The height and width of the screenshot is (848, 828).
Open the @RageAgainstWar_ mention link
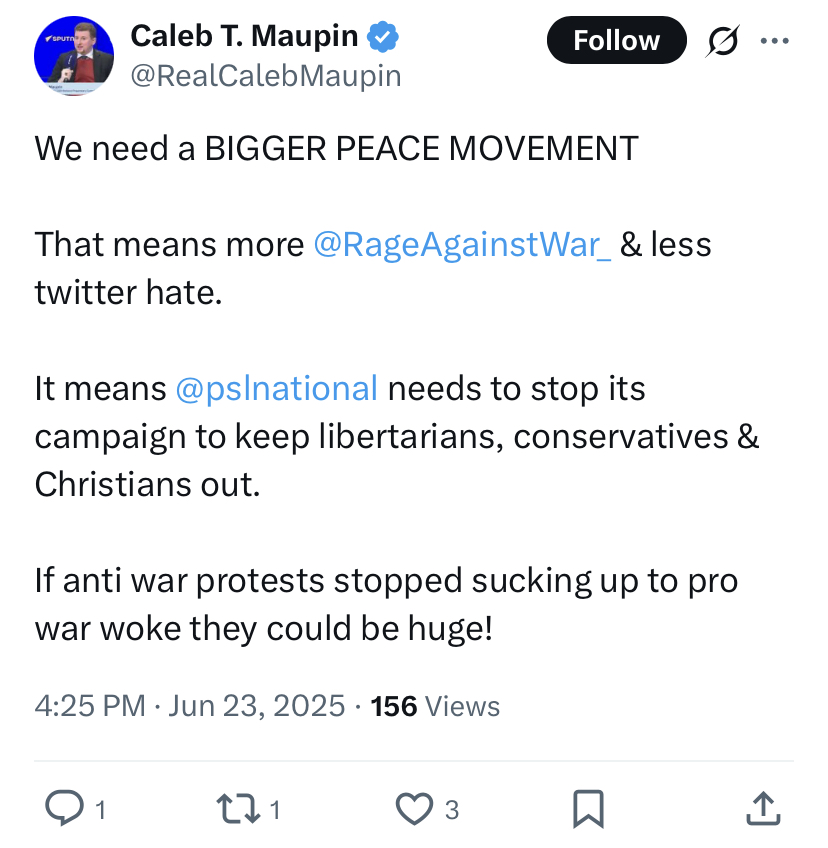click(x=462, y=244)
